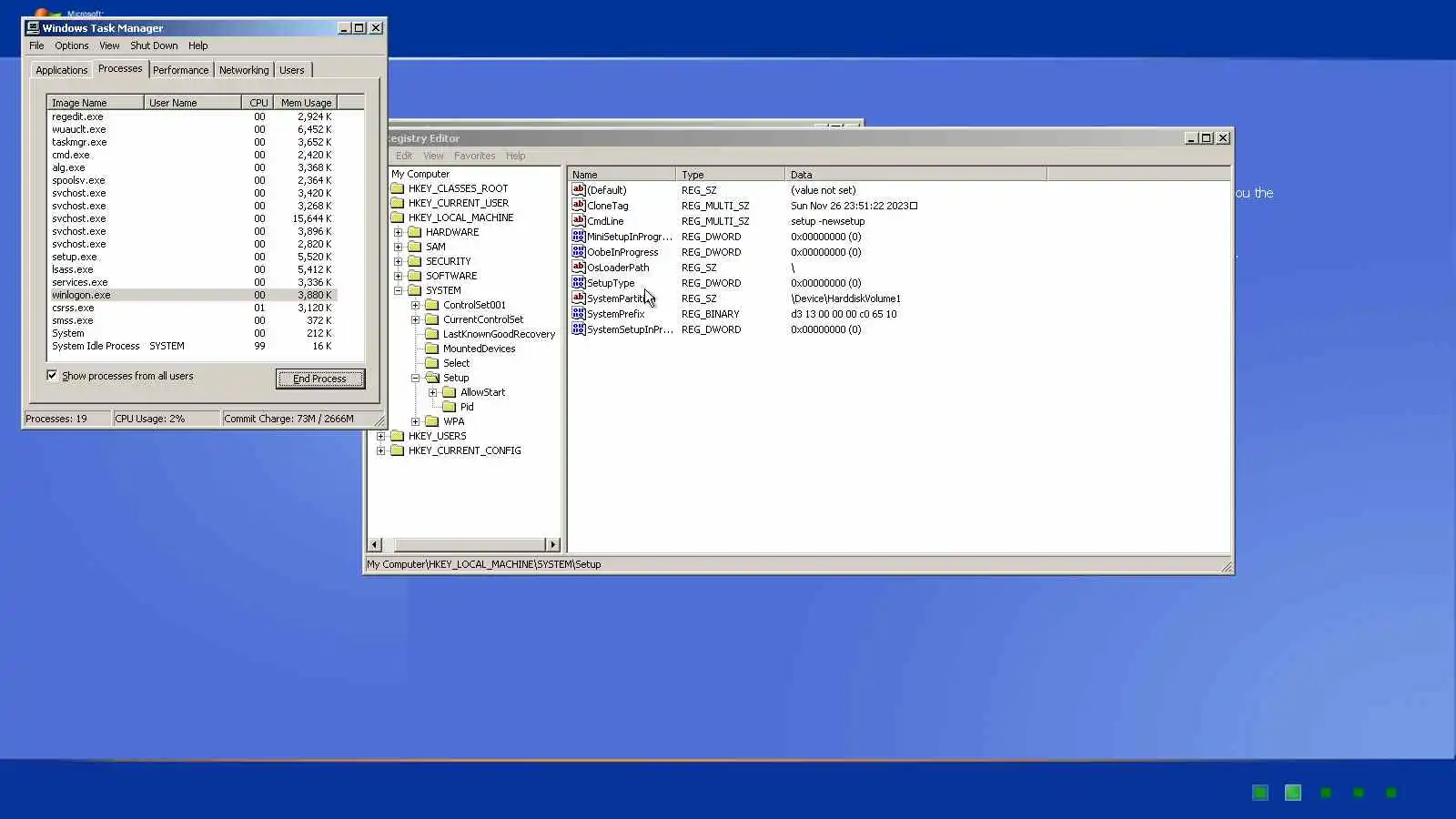Open the Users tab
The width and height of the screenshot is (1456, 819).
pyautogui.click(x=291, y=70)
